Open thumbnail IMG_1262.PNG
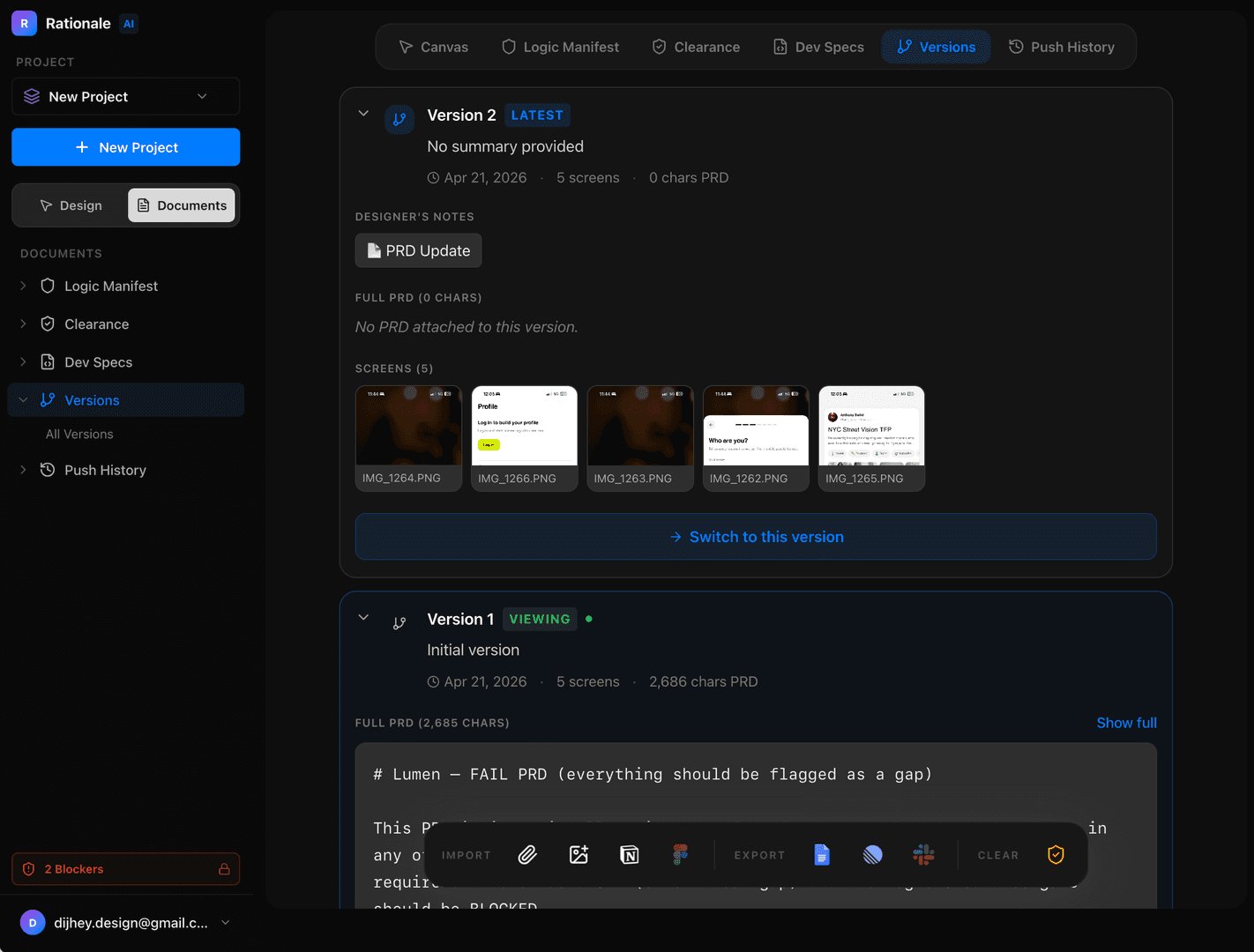Viewport: 1254px width, 952px height. tap(756, 438)
